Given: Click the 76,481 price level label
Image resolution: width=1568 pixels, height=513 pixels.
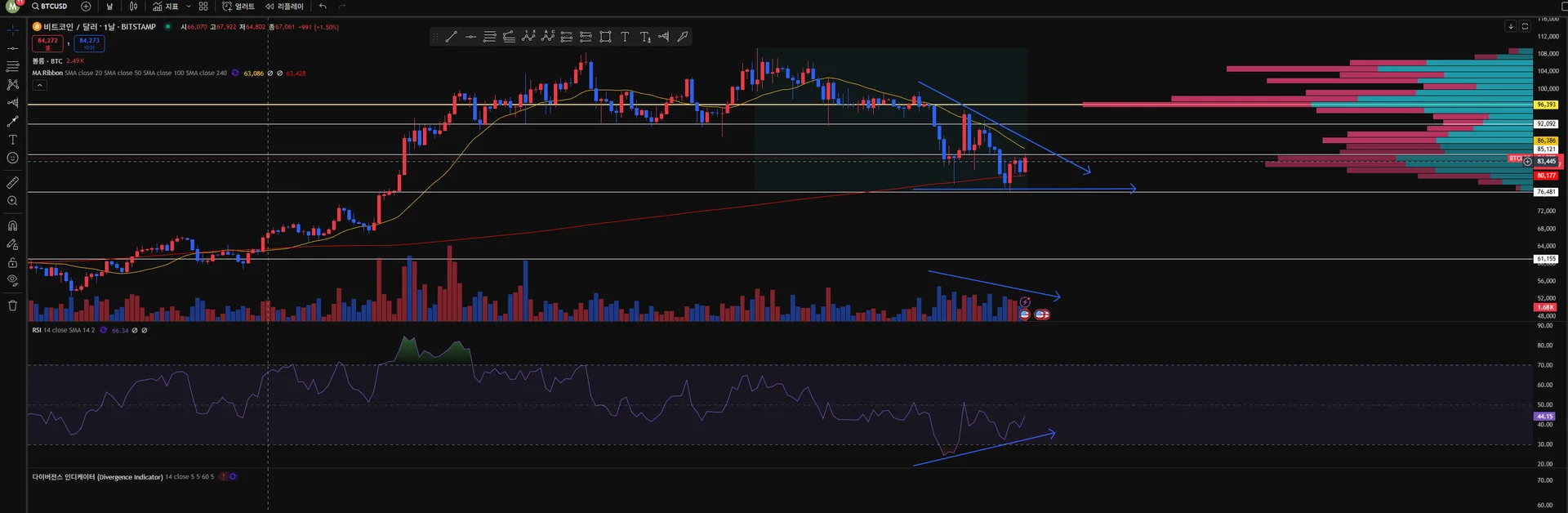Looking at the screenshot, I should point(1546,192).
